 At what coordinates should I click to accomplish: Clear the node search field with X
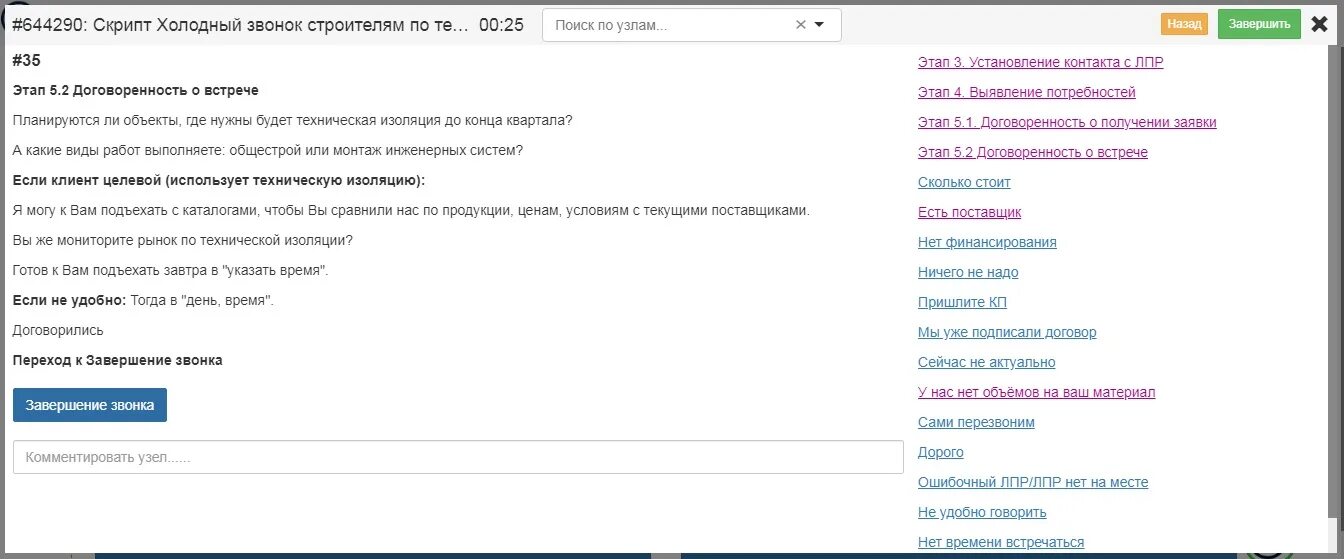(x=800, y=25)
